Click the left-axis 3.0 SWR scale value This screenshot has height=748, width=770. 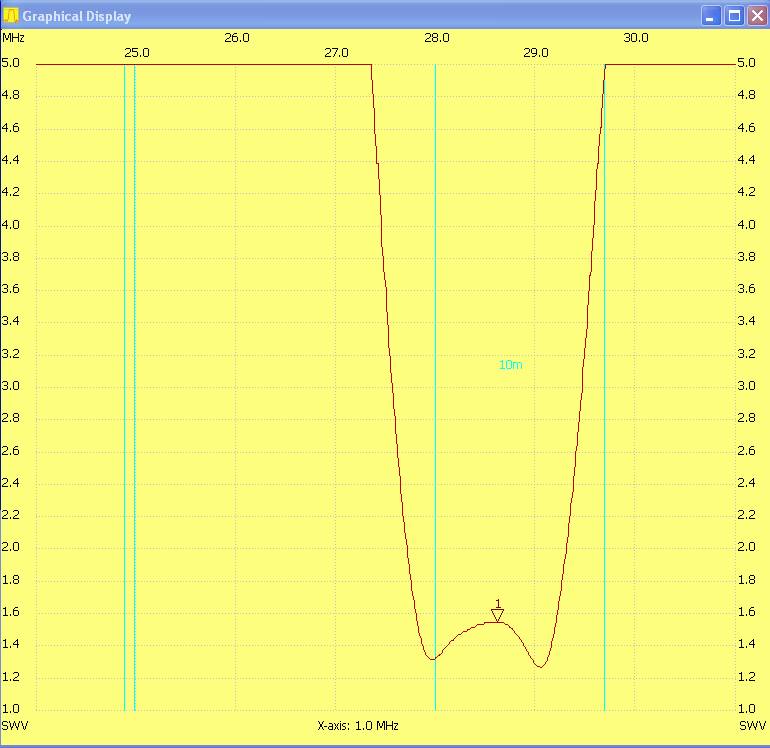pyautogui.click(x=10, y=386)
